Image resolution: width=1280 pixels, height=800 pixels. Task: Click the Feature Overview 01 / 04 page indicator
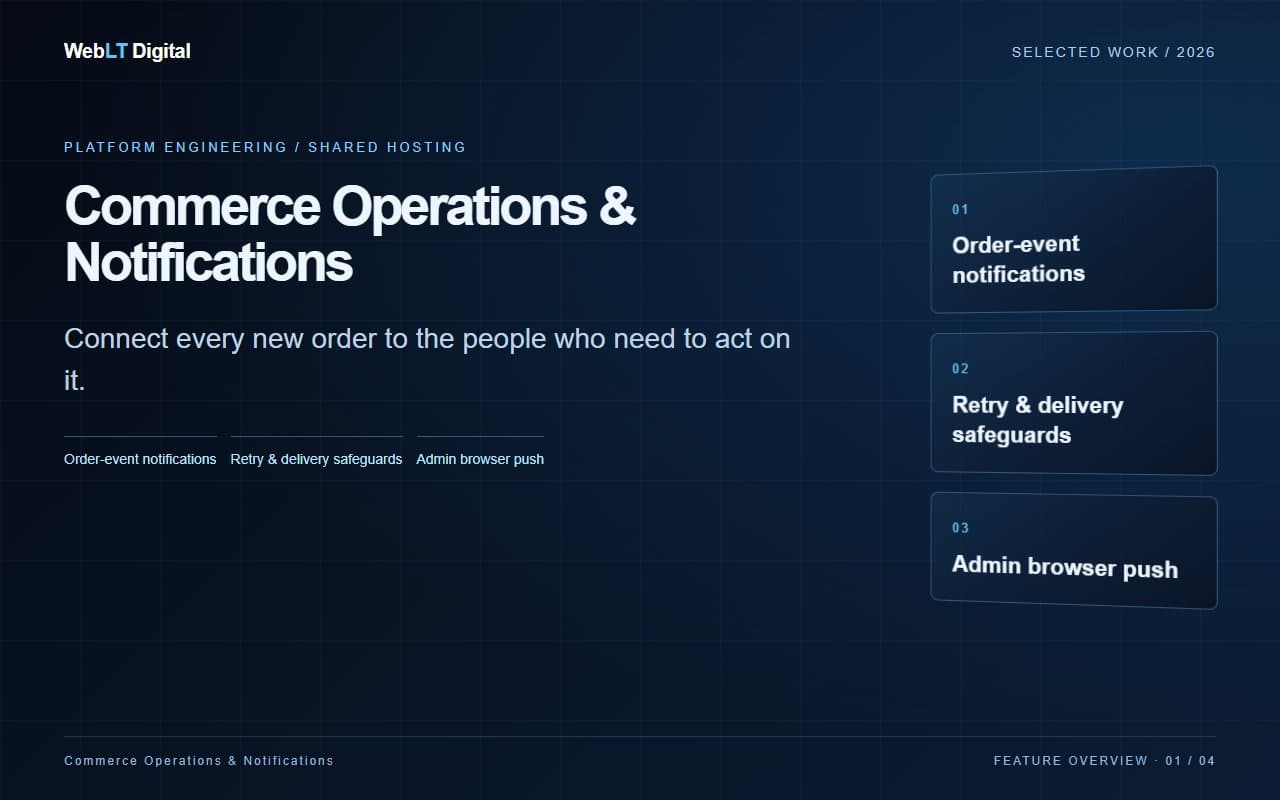point(1104,761)
